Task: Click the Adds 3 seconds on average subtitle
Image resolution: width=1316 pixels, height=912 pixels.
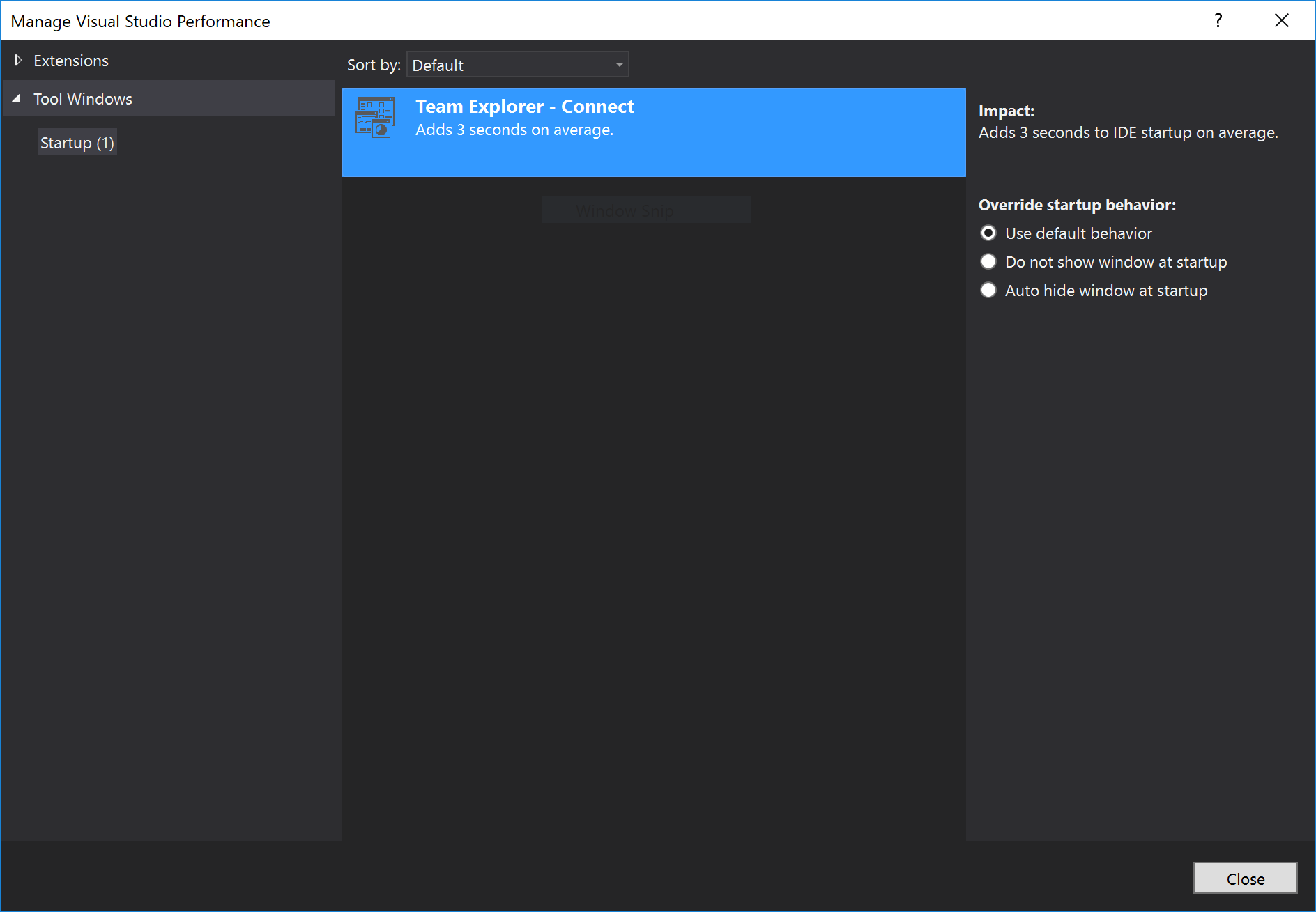Action: coord(514,130)
